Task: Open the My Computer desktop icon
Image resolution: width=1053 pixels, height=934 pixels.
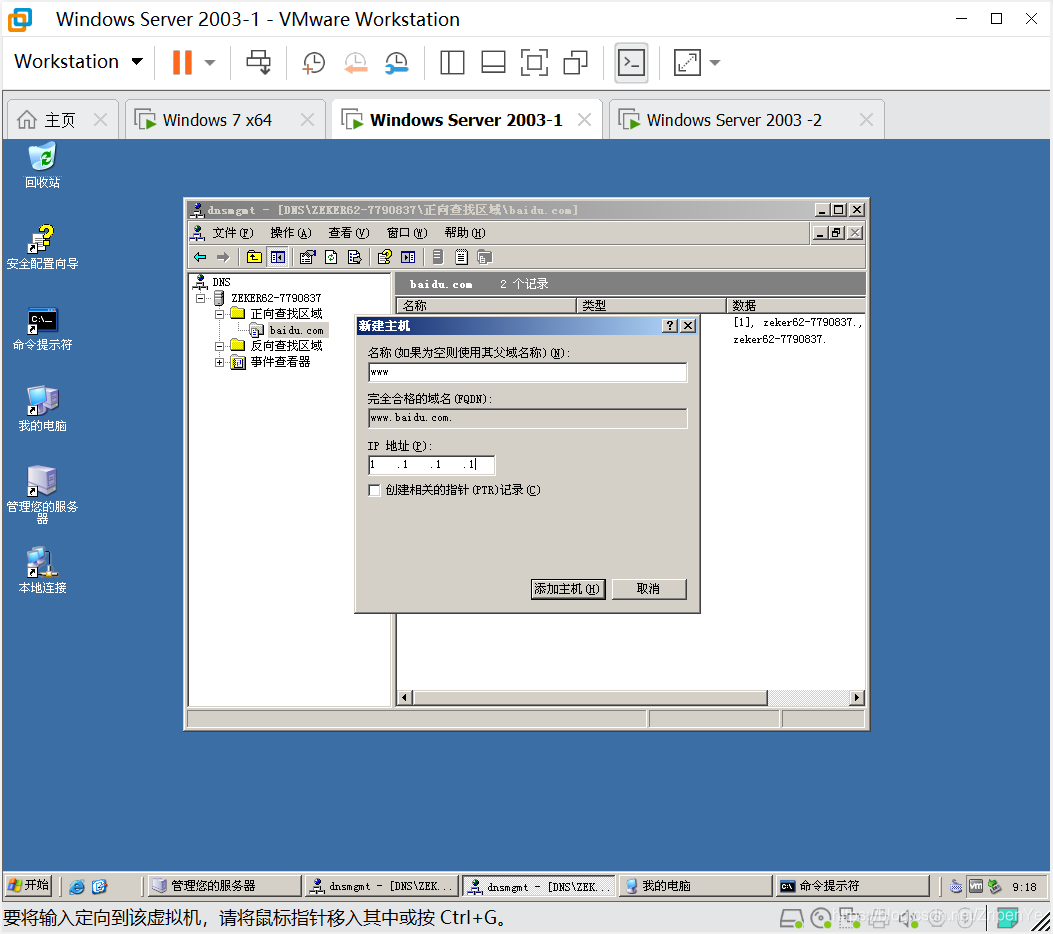Action: [x=42, y=409]
